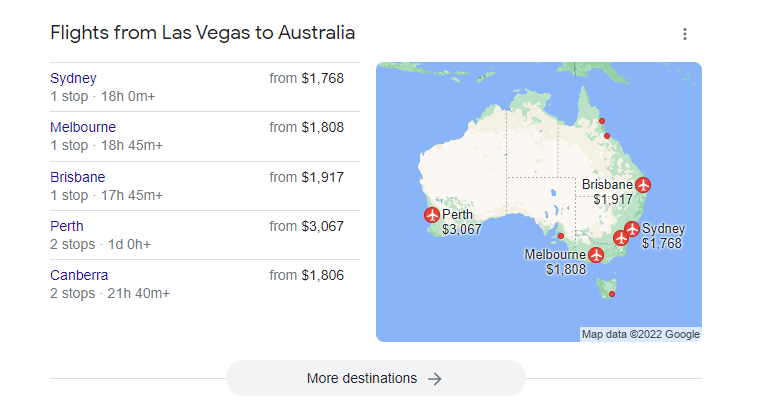This screenshot has width=783, height=420.
Task: Open the three-dot more options menu
Action: [685, 34]
